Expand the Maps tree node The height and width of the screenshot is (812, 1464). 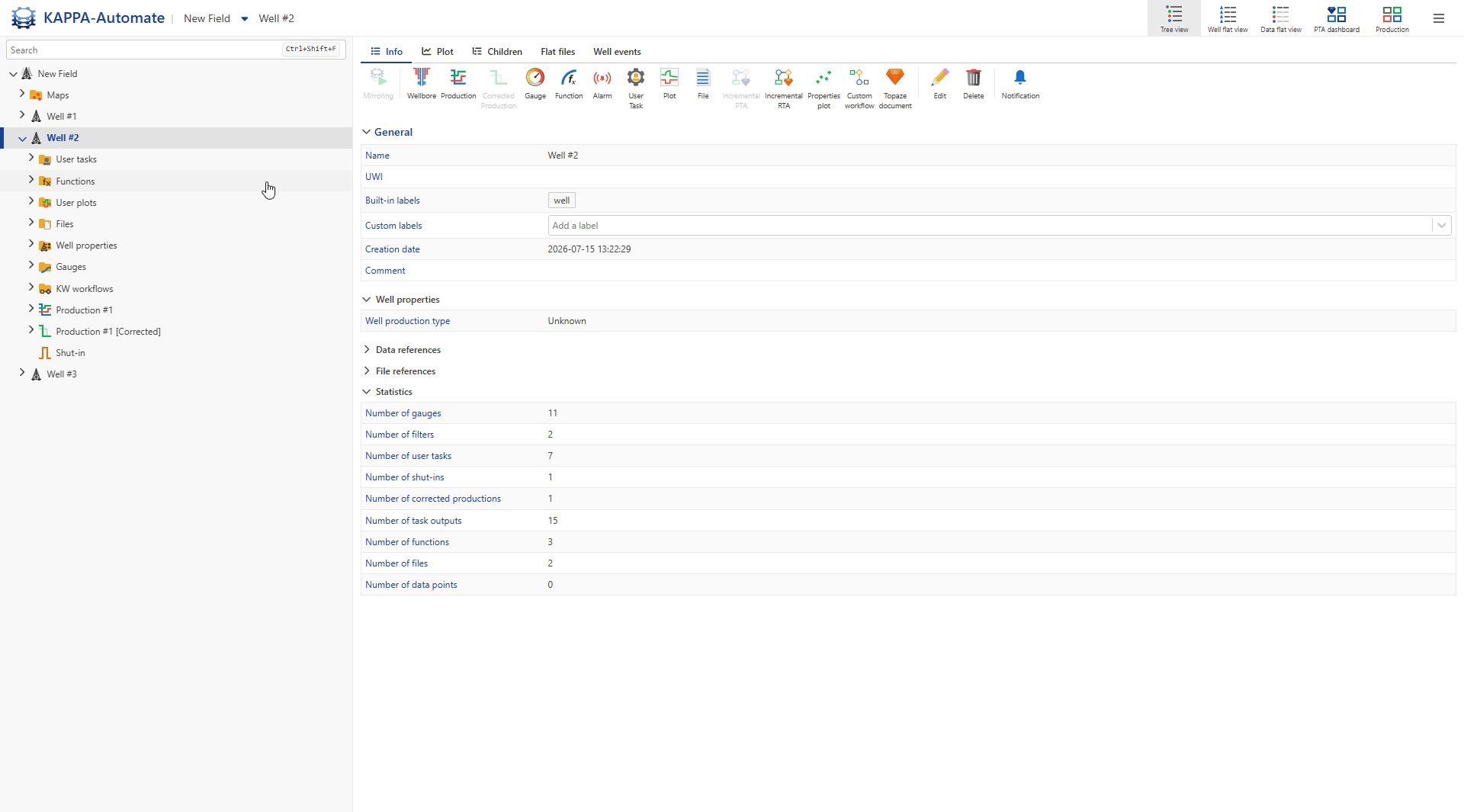point(22,95)
